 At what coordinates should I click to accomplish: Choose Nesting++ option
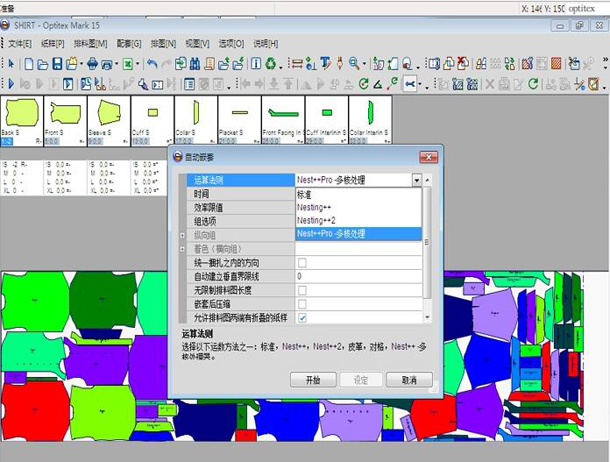358,207
